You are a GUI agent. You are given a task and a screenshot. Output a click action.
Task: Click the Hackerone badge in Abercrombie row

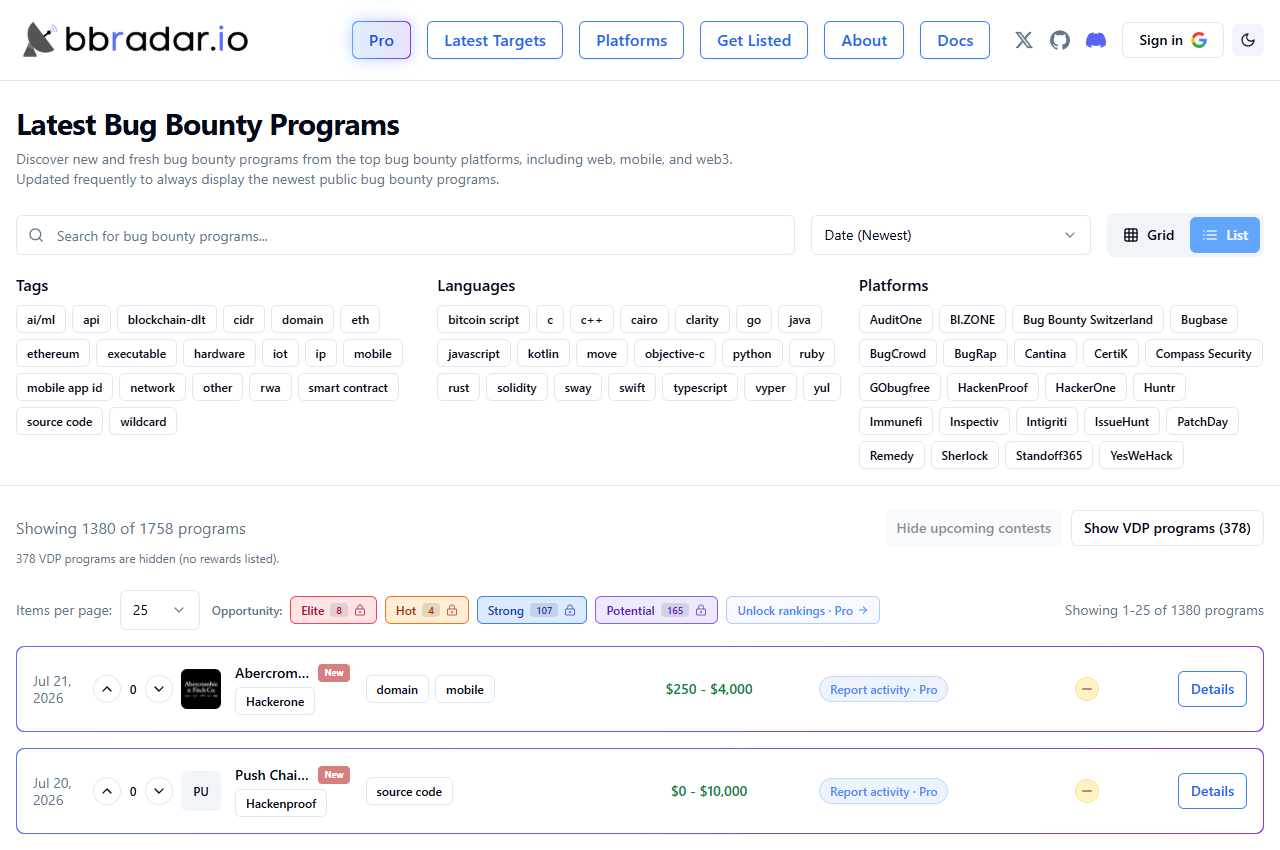275,702
